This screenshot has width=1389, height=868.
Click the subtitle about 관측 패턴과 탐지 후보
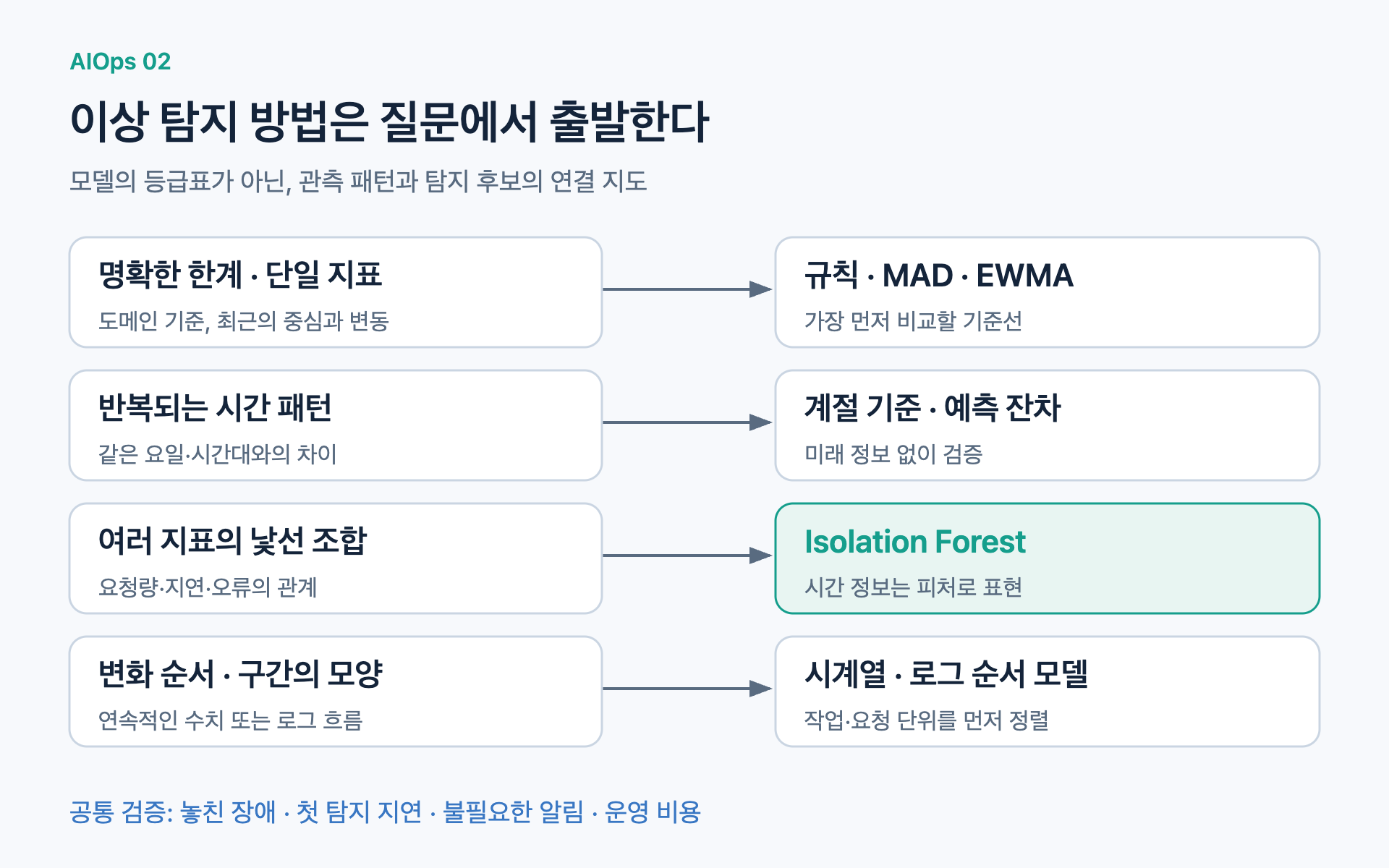tap(358, 181)
